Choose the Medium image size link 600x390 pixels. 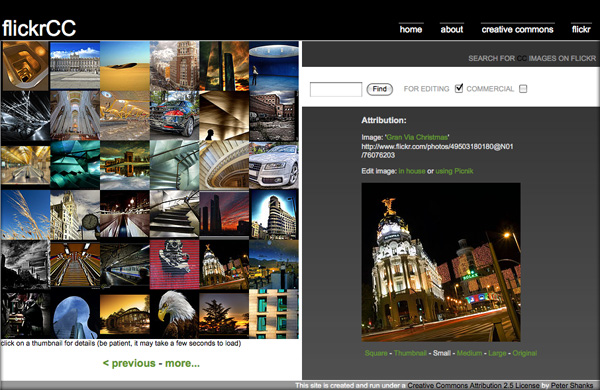point(469,353)
